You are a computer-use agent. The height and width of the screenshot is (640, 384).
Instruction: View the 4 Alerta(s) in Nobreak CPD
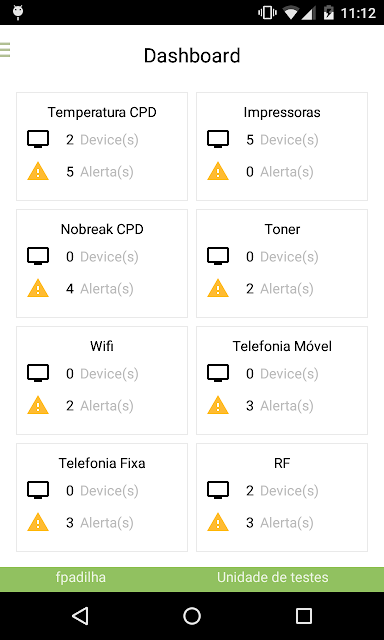point(100,289)
